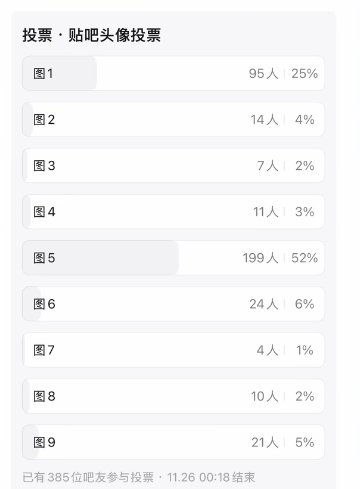Click the 385位吧友参与投票 footer text
The image size is (360, 489).
pyautogui.click(x=88, y=477)
